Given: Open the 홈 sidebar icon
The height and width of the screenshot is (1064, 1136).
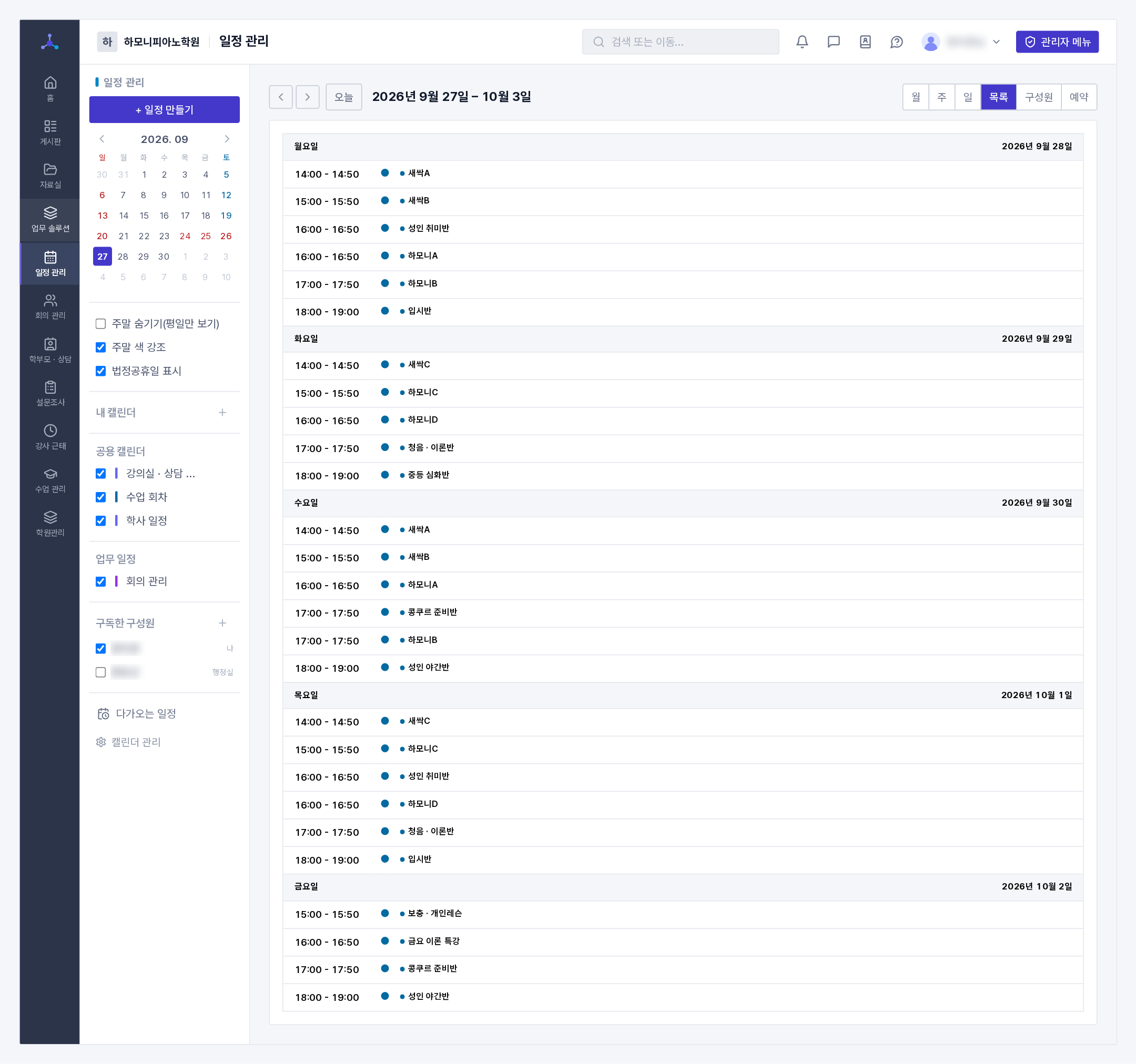Looking at the screenshot, I should click(50, 89).
